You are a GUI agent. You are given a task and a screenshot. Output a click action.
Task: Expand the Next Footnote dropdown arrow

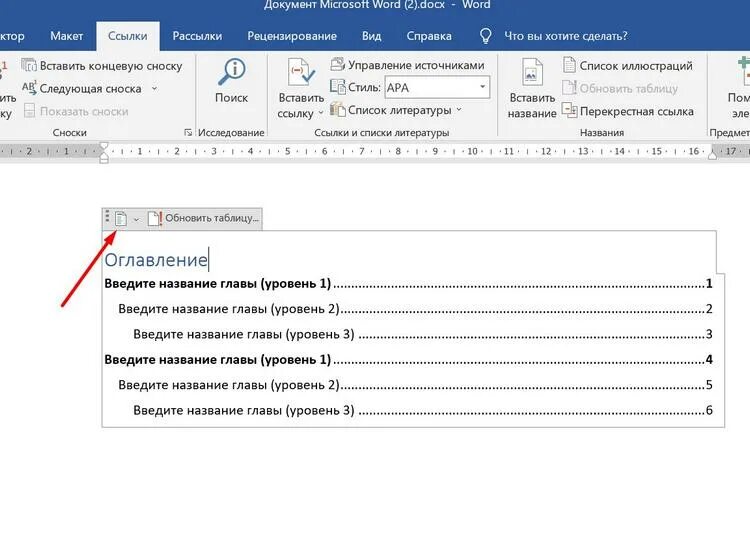[154, 88]
